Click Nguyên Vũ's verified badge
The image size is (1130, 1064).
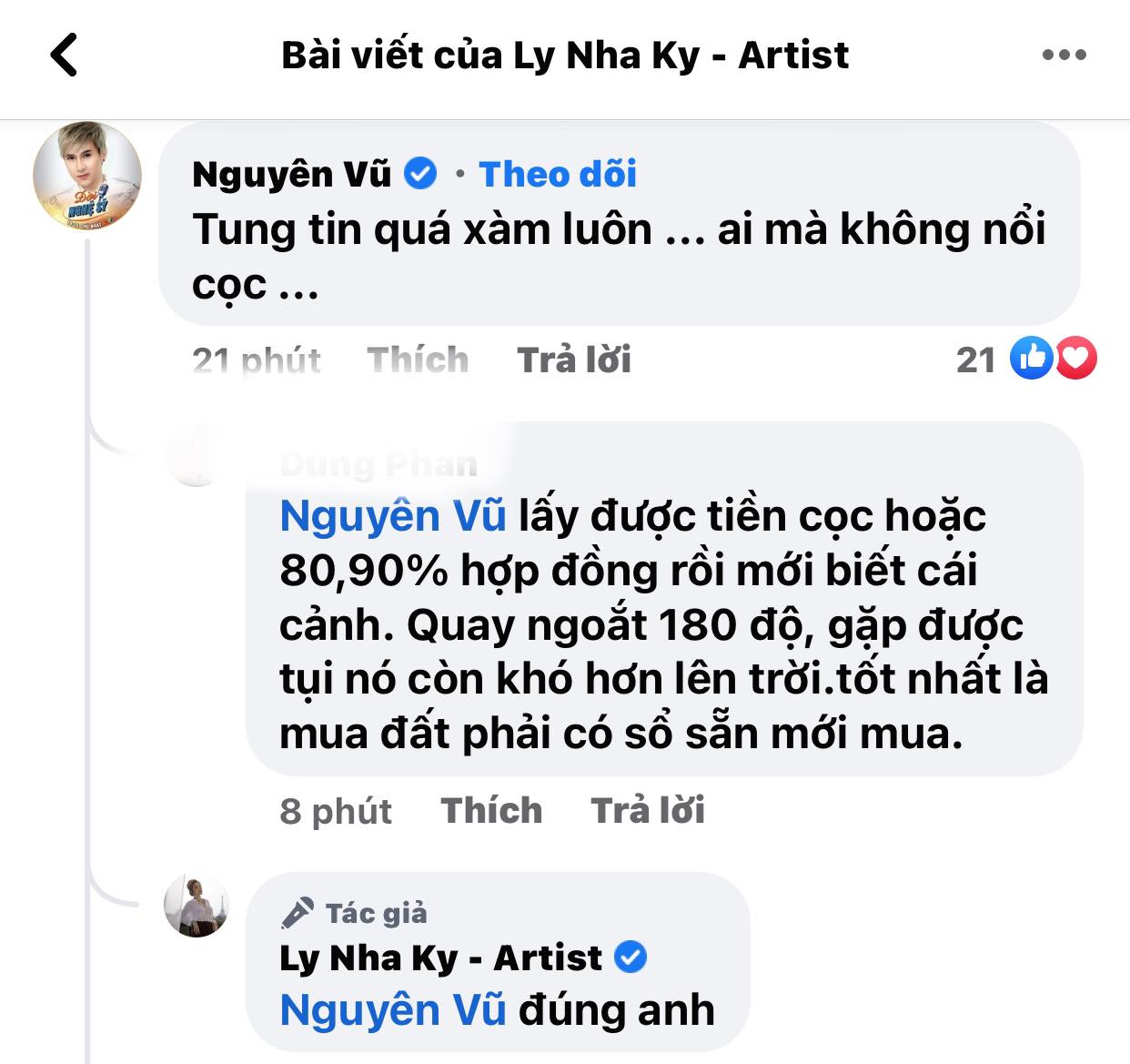pyautogui.click(x=420, y=172)
